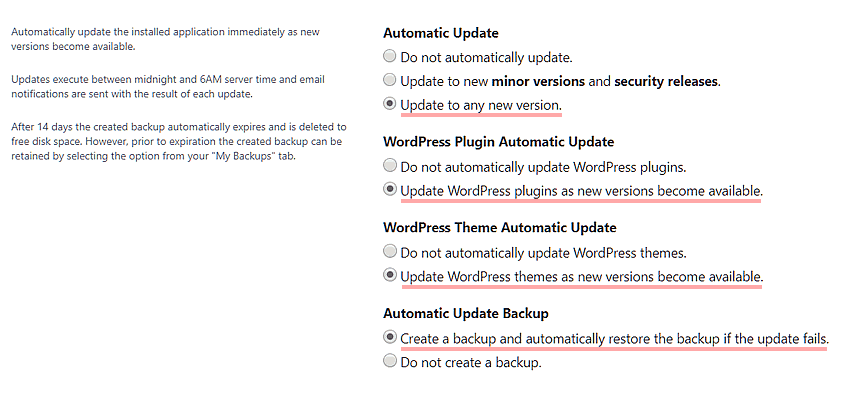
Task: Click the 'WordPress Plugin Automatic Update' heading
Action: [499, 142]
